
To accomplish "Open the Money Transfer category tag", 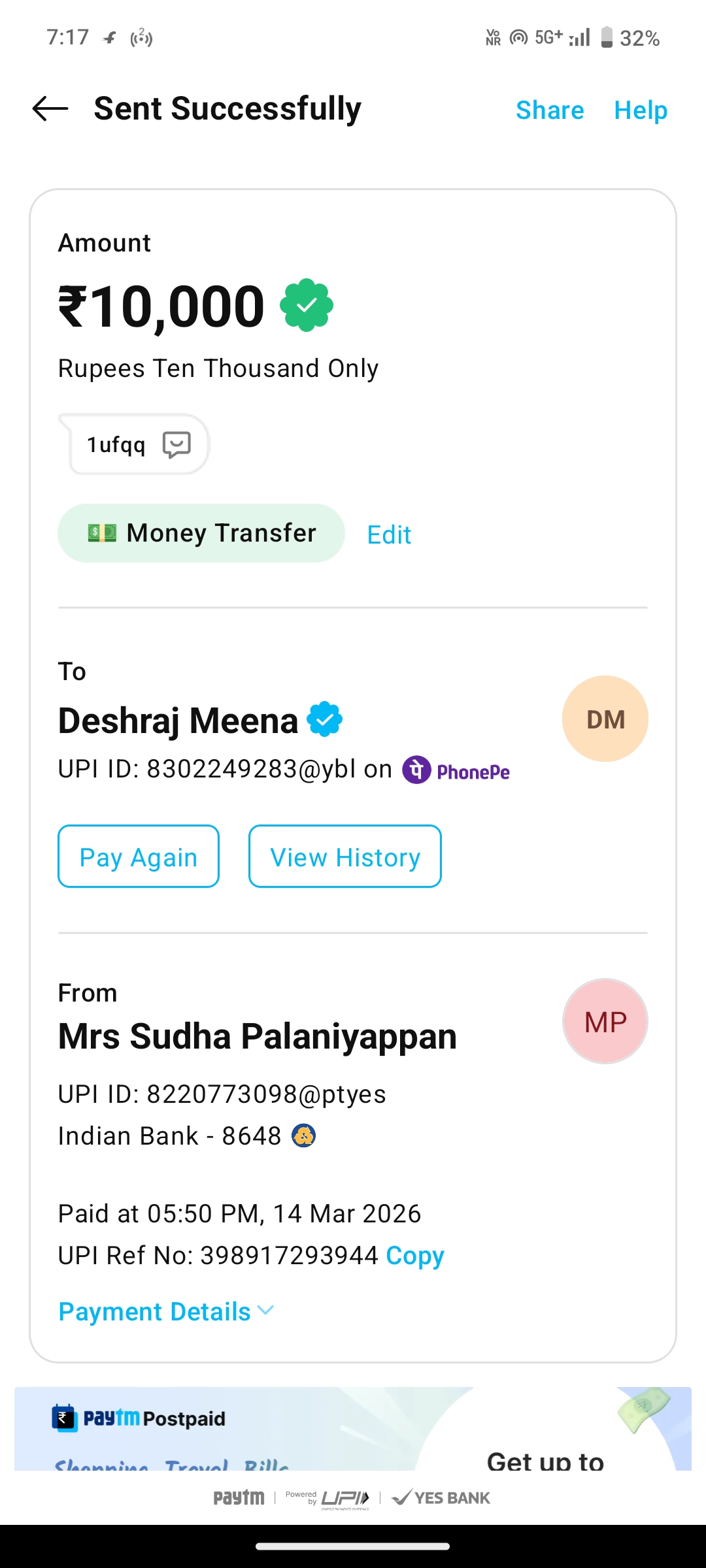I will tap(201, 533).
